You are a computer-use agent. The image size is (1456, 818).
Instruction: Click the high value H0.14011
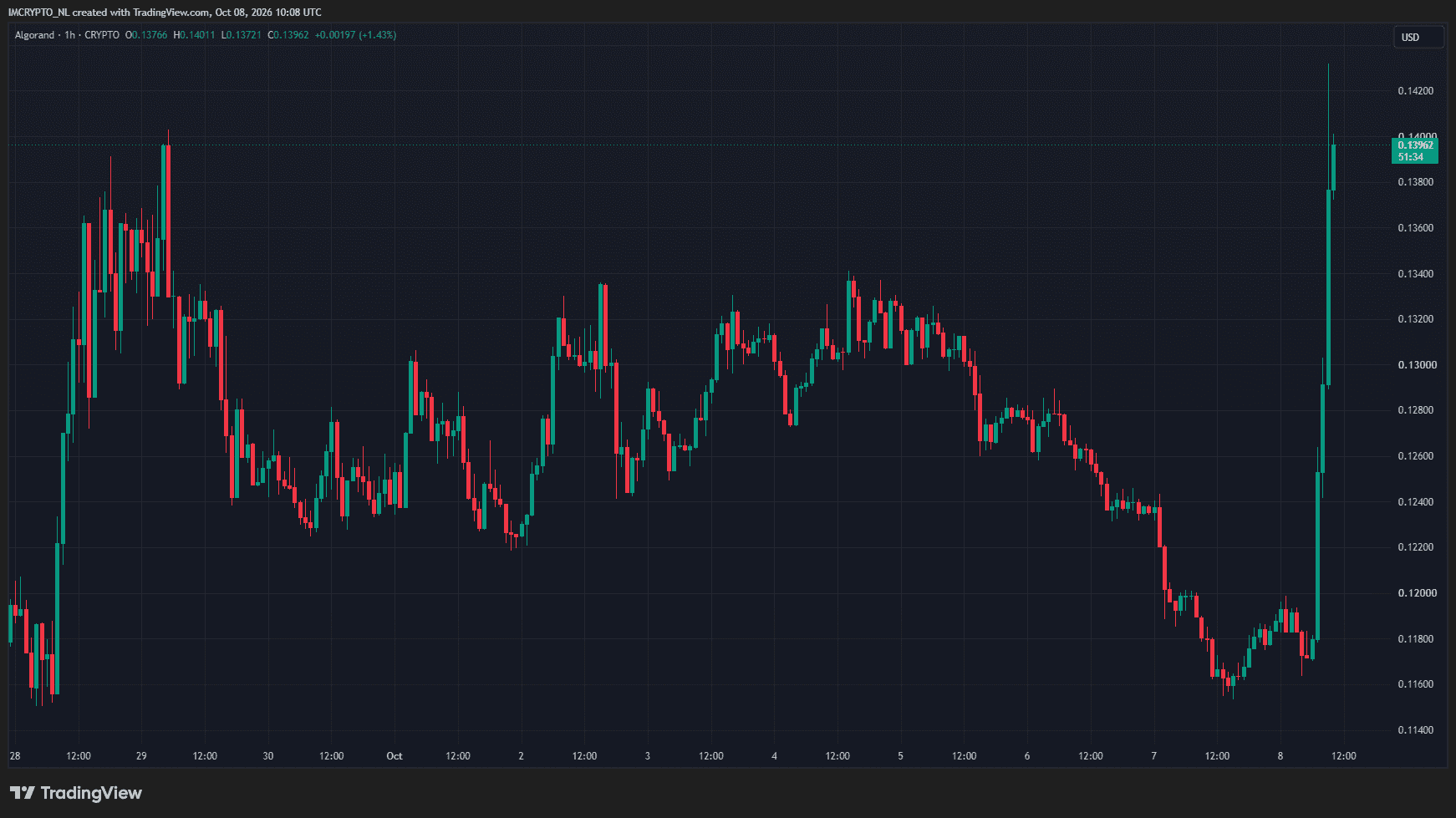click(x=194, y=35)
